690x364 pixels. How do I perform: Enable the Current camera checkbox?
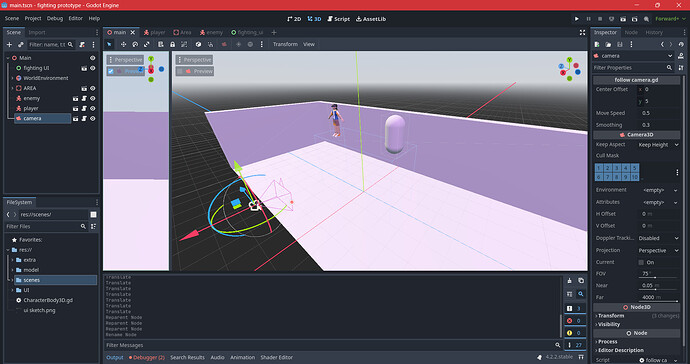click(641, 262)
